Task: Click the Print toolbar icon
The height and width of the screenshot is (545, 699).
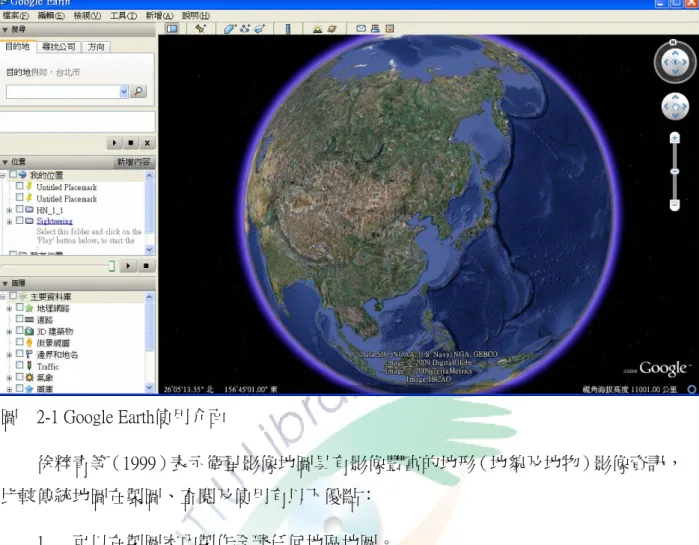Action: [375, 29]
